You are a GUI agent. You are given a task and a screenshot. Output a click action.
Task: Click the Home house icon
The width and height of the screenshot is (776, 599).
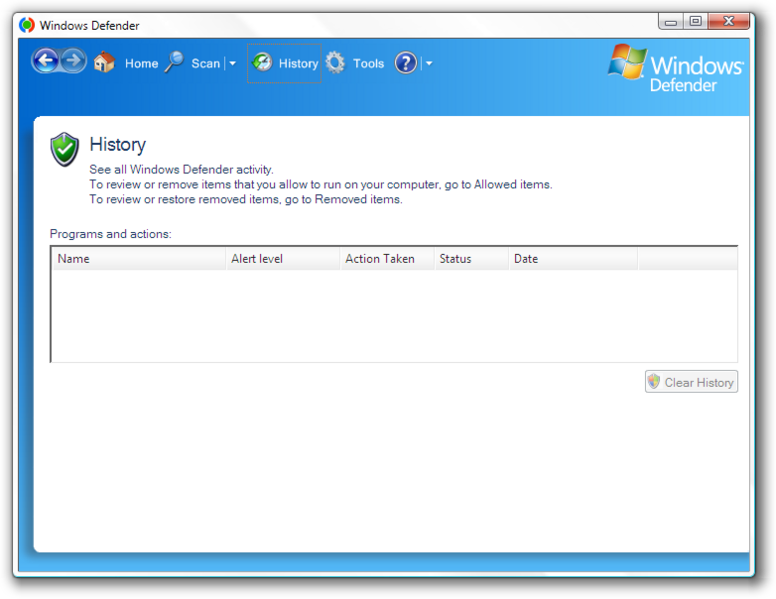coord(104,62)
